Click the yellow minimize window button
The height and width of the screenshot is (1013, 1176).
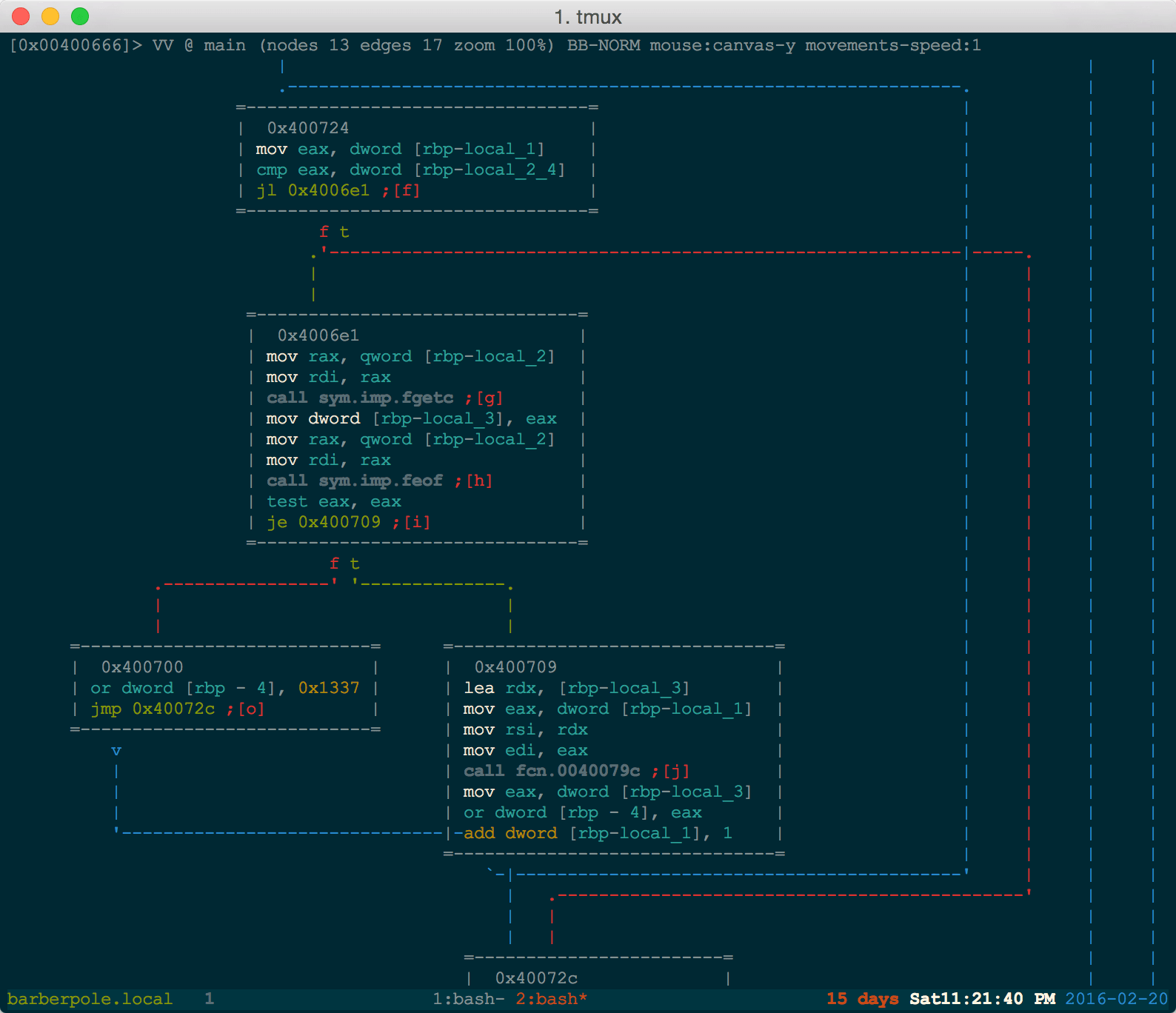point(50,16)
